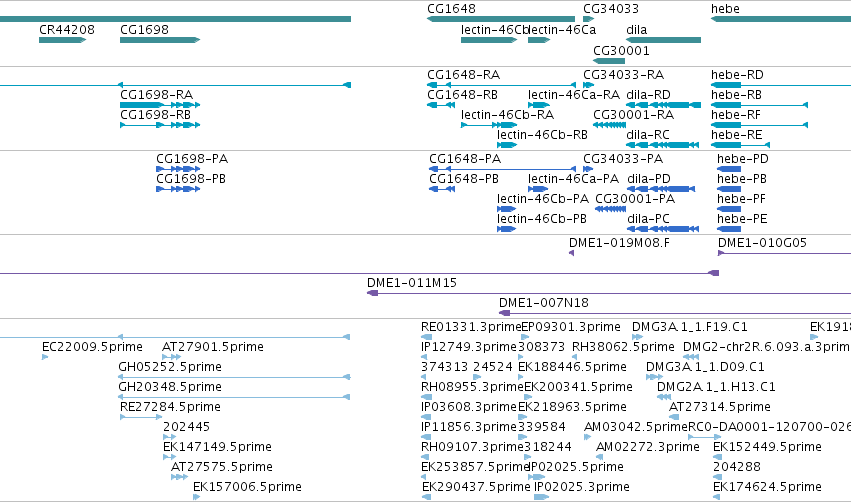Image resolution: width=851 pixels, height=502 pixels.
Task: Click protein CG1698-PA label
Action: tap(192, 158)
